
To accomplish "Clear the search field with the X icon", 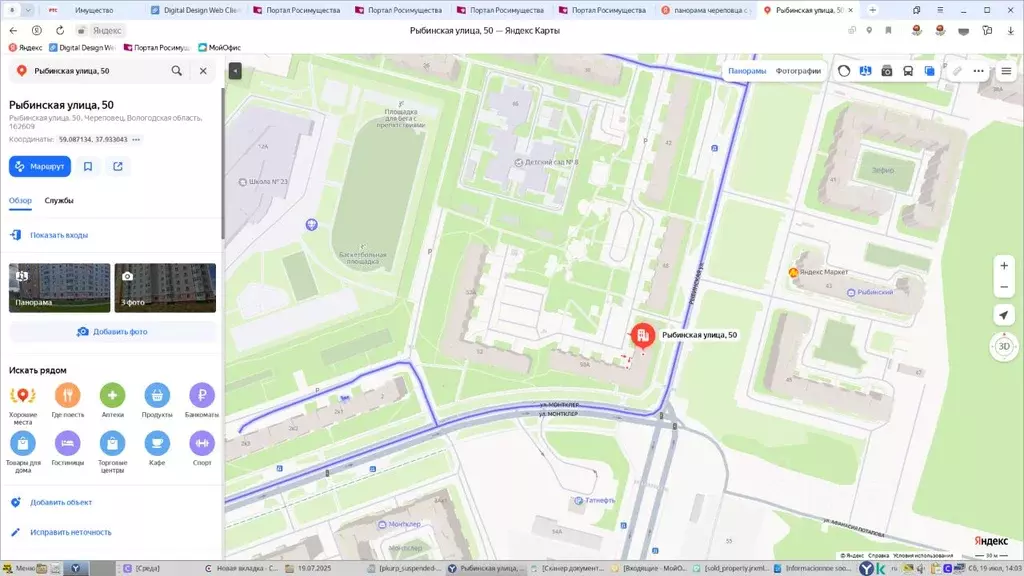I will coord(203,71).
